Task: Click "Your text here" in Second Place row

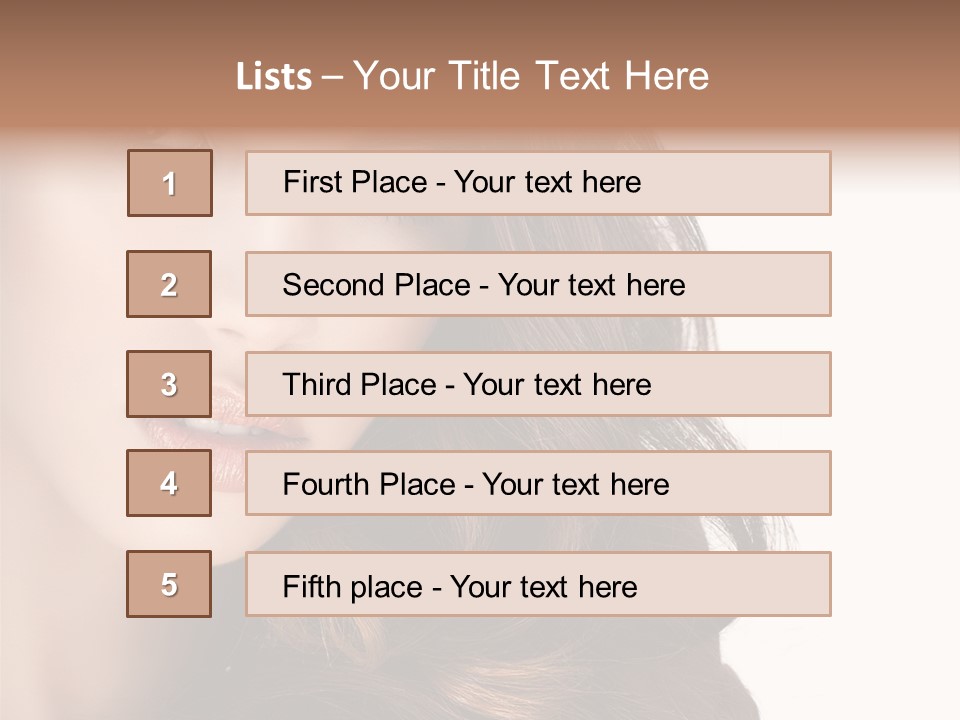Action: point(591,285)
